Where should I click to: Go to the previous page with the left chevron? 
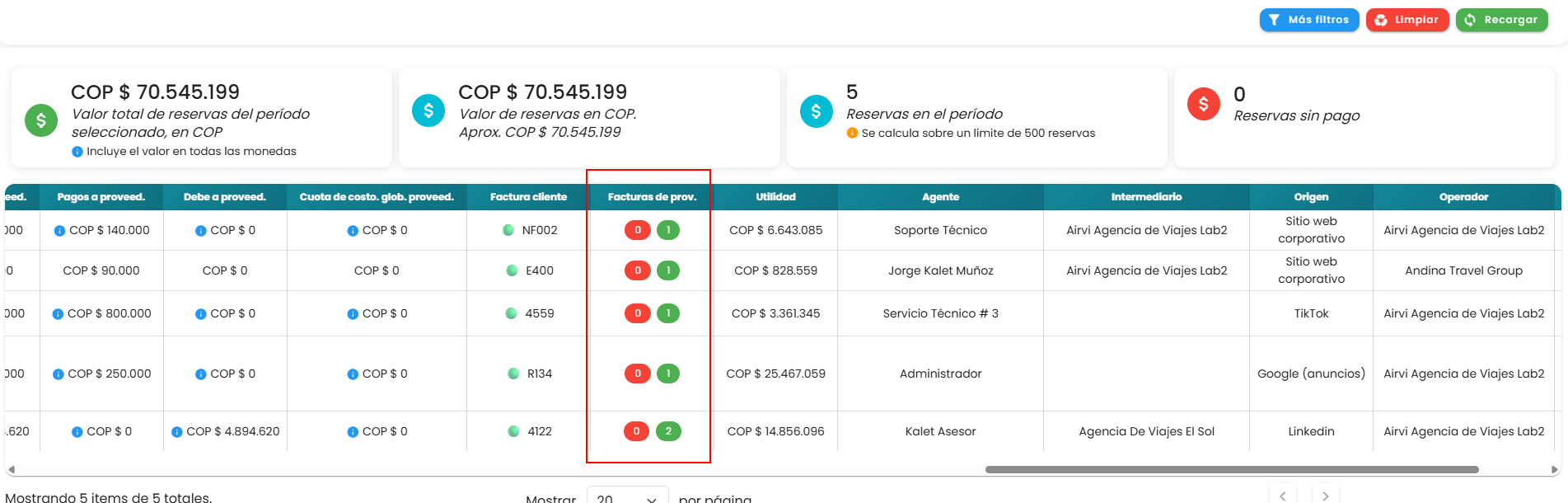pos(1283,496)
